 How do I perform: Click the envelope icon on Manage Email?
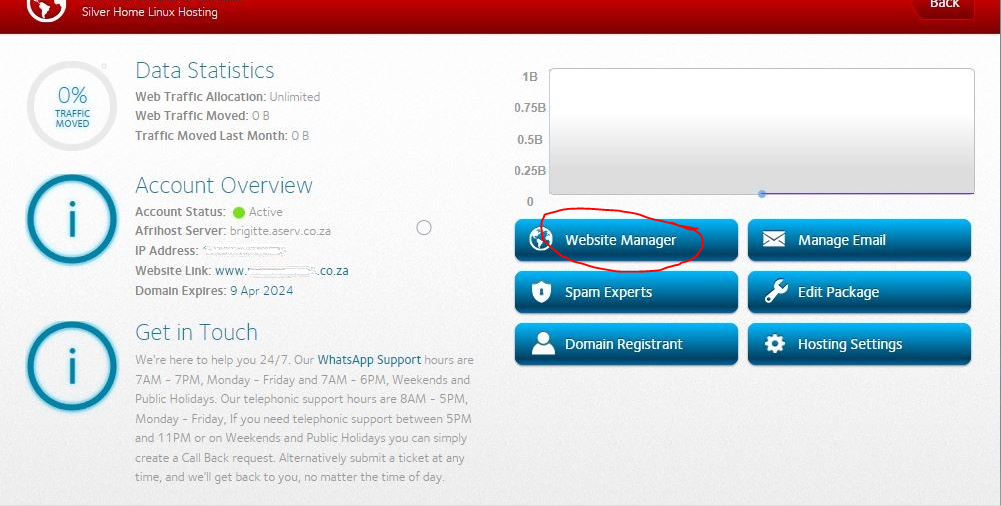774,240
